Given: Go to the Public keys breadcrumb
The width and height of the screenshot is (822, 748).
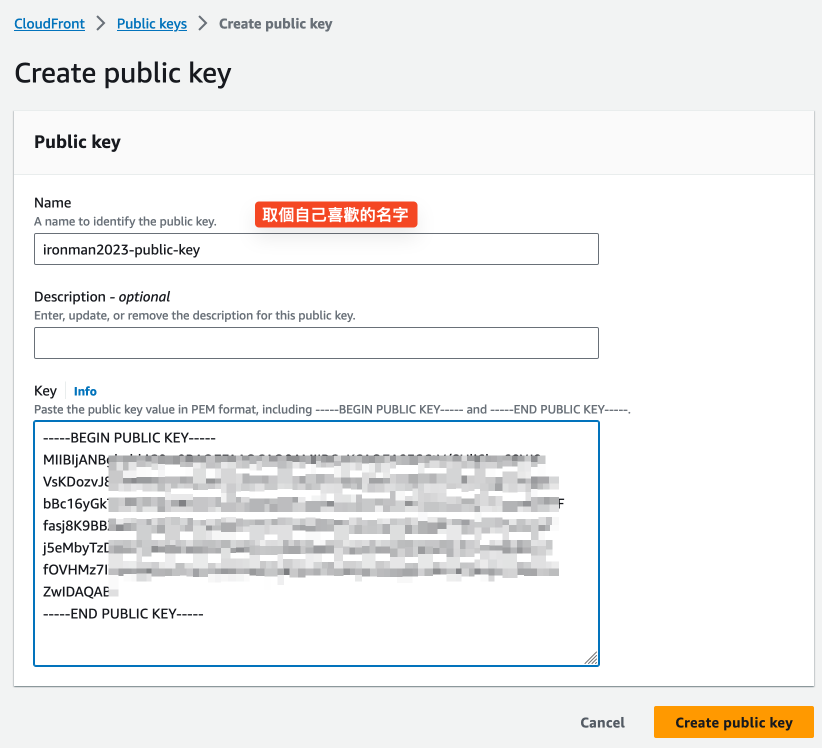Looking at the screenshot, I should [152, 23].
